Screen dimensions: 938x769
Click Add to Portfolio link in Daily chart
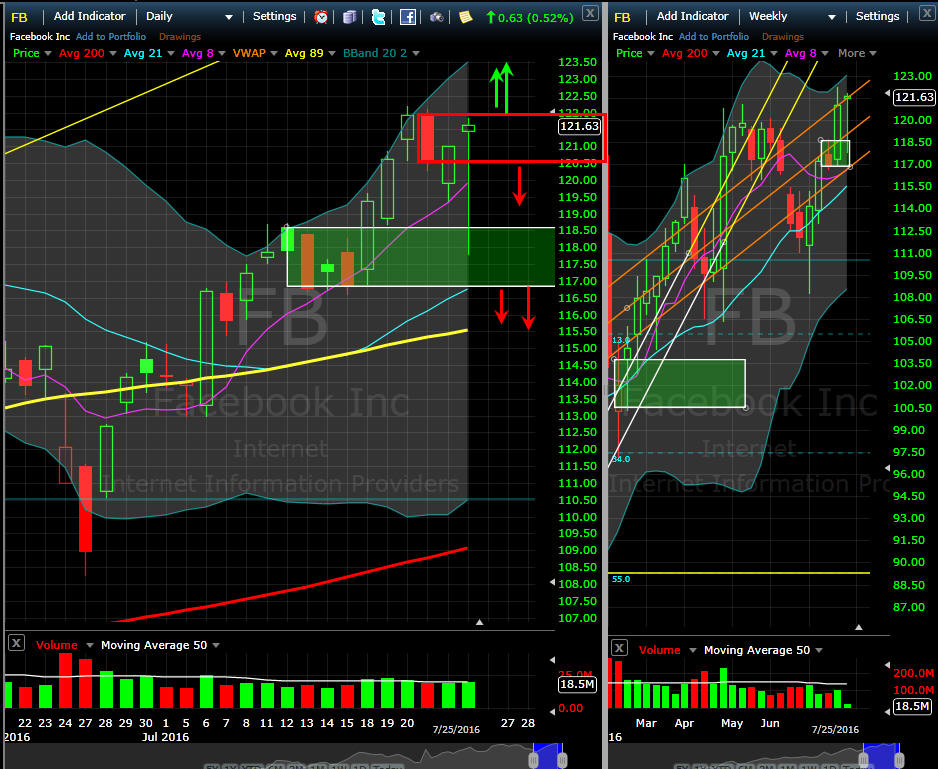click(x=111, y=37)
